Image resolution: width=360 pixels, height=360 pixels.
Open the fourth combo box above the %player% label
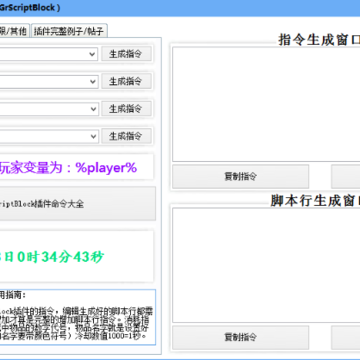tap(49, 136)
